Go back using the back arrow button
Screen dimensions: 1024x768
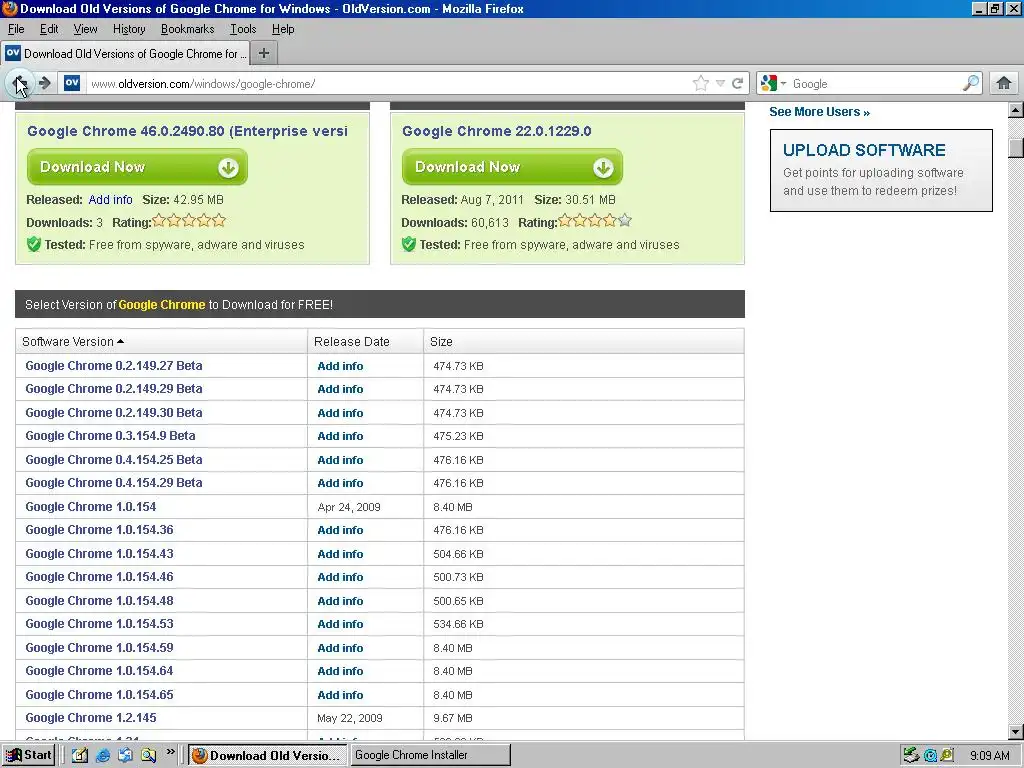(18, 83)
